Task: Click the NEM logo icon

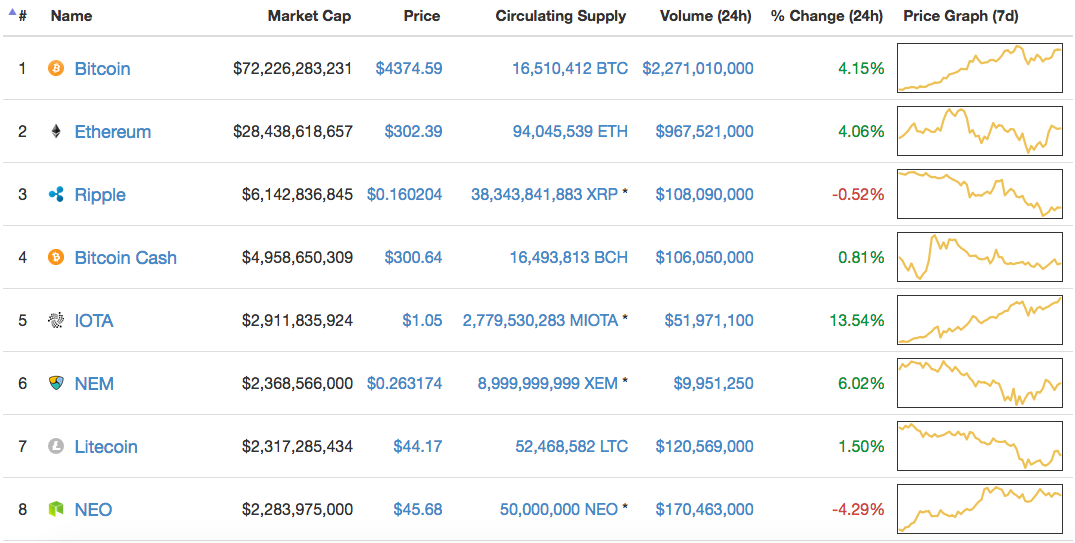Action: click(x=56, y=383)
